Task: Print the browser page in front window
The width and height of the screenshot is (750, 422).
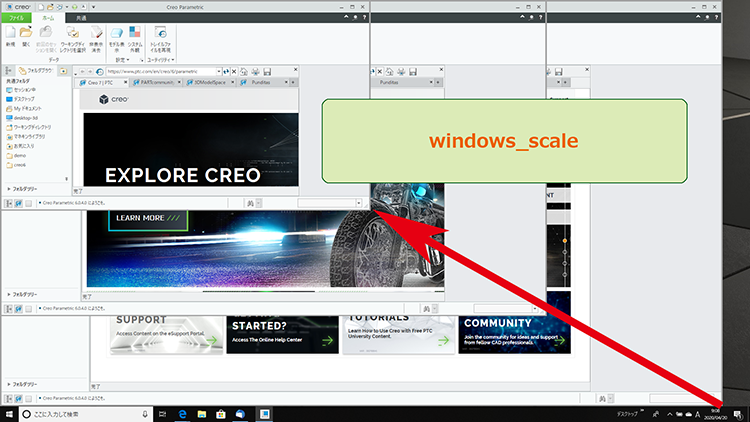Action: tap(255, 72)
